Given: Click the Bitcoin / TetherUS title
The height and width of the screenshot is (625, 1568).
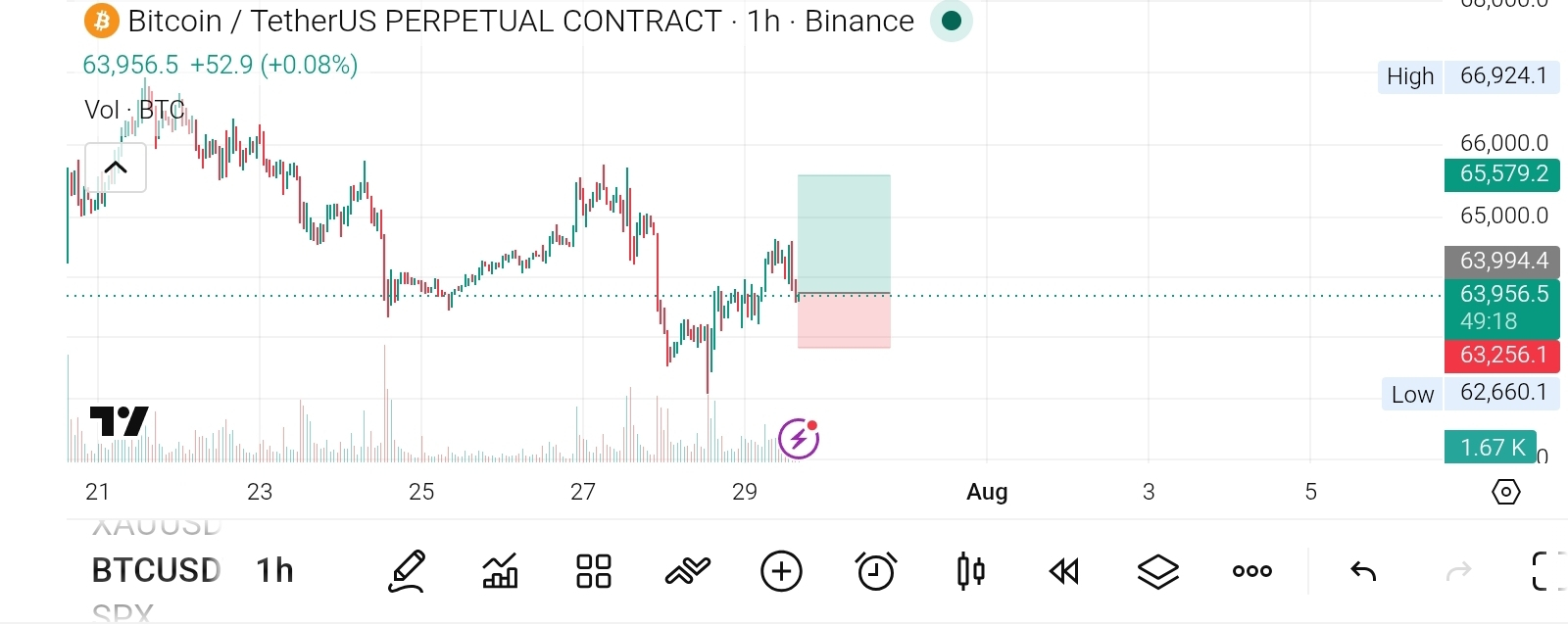Looking at the screenshot, I should (x=424, y=21).
